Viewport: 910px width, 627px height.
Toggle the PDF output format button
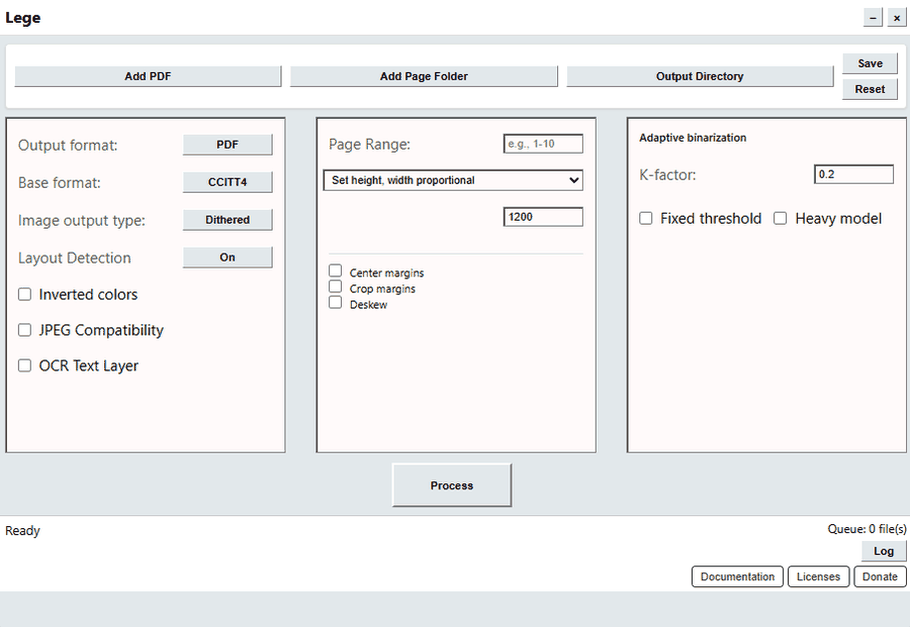click(227, 145)
